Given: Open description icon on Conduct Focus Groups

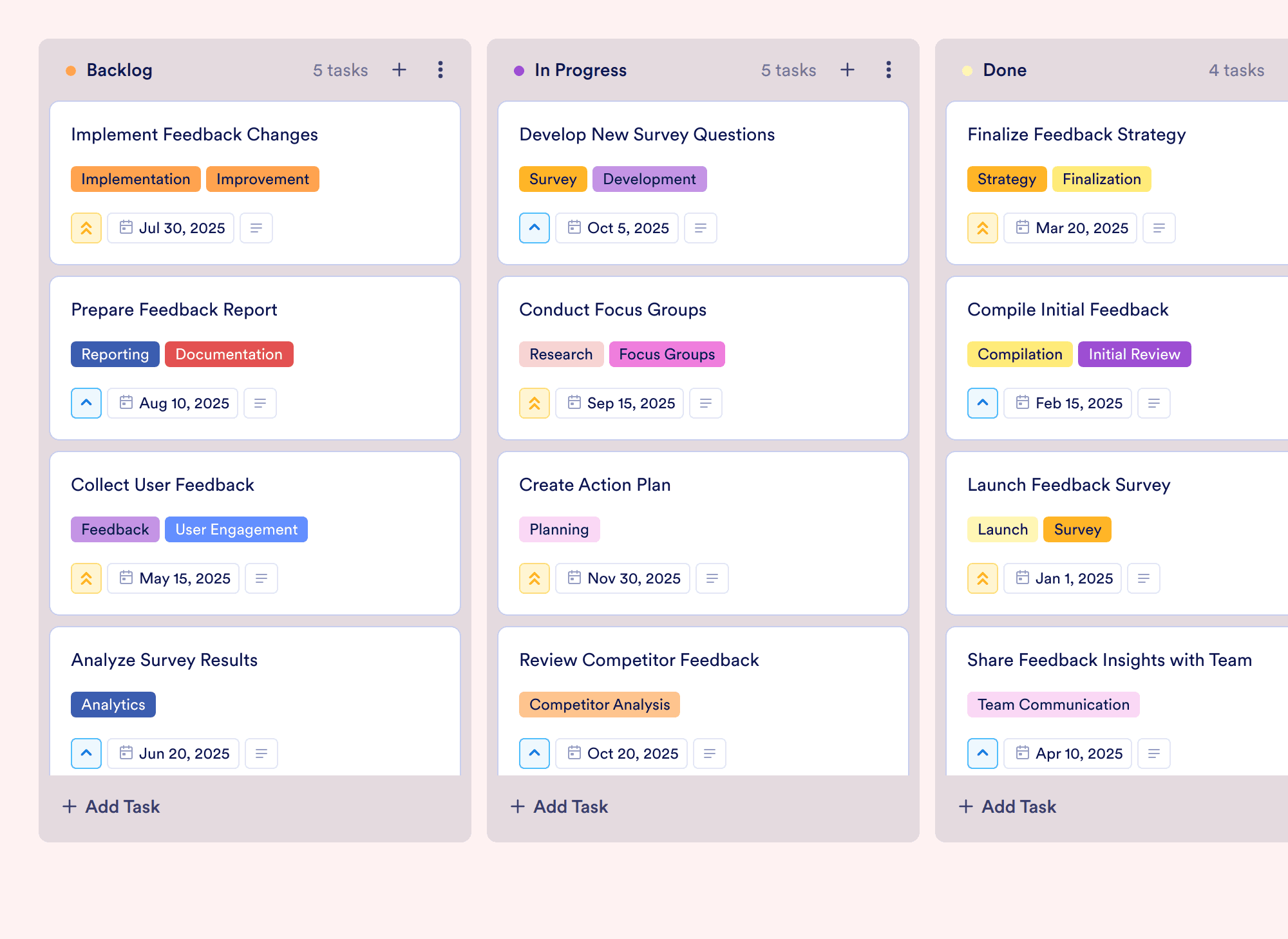Looking at the screenshot, I should pos(706,403).
